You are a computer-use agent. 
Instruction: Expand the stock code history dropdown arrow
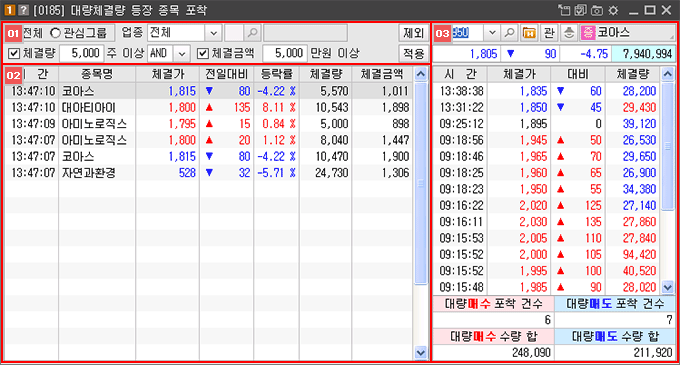tap(492, 33)
